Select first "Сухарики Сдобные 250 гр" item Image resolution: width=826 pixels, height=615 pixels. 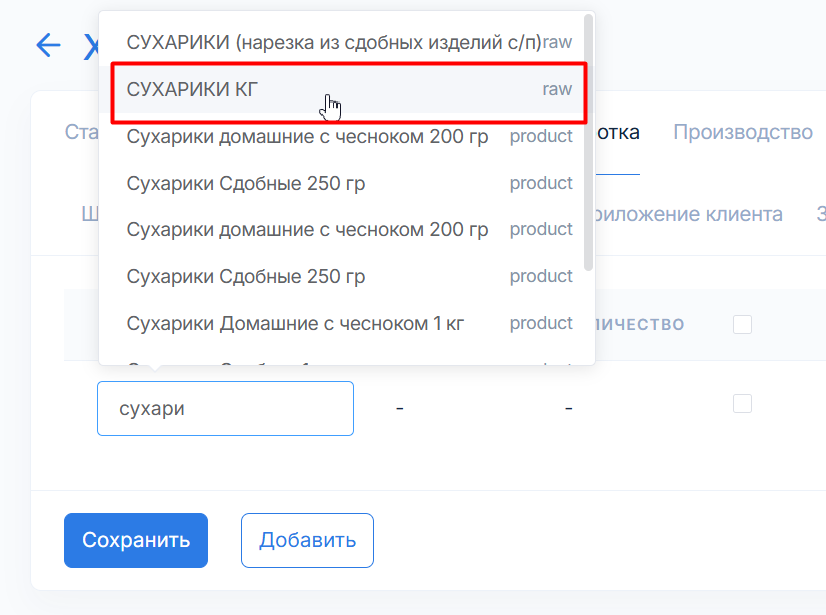[246, 183]
